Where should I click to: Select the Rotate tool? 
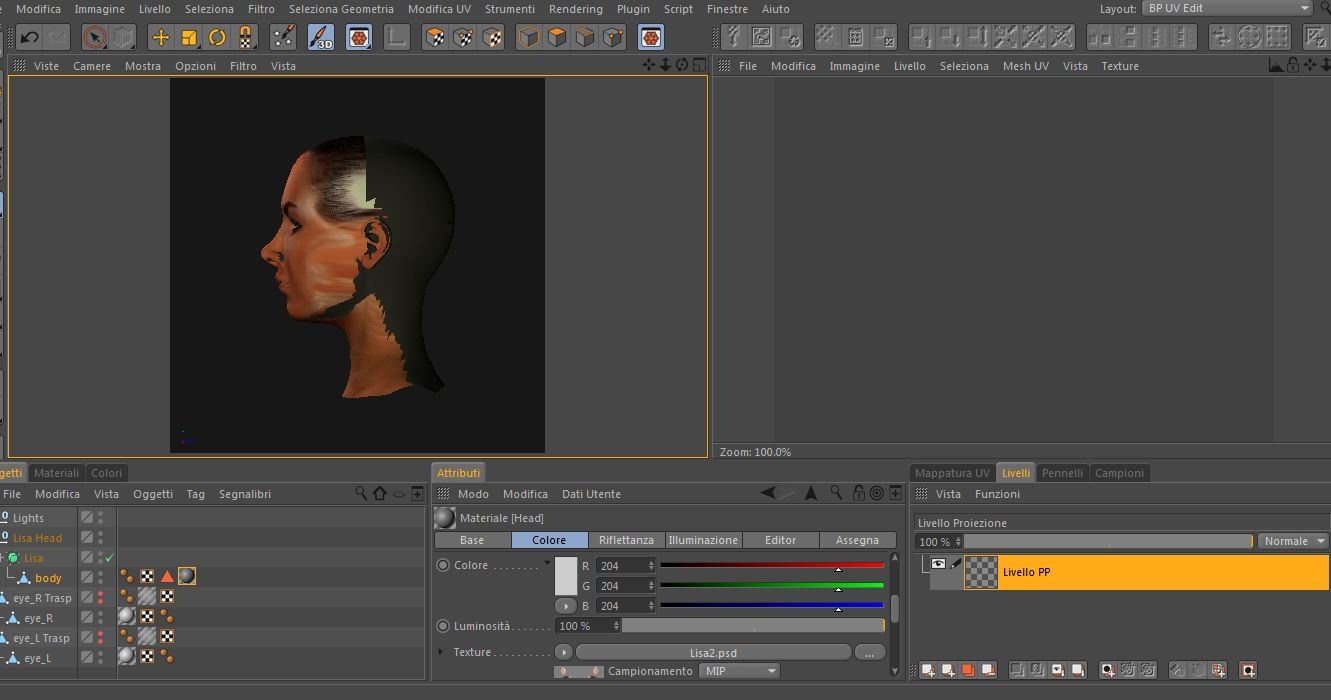tap(217, 38)
